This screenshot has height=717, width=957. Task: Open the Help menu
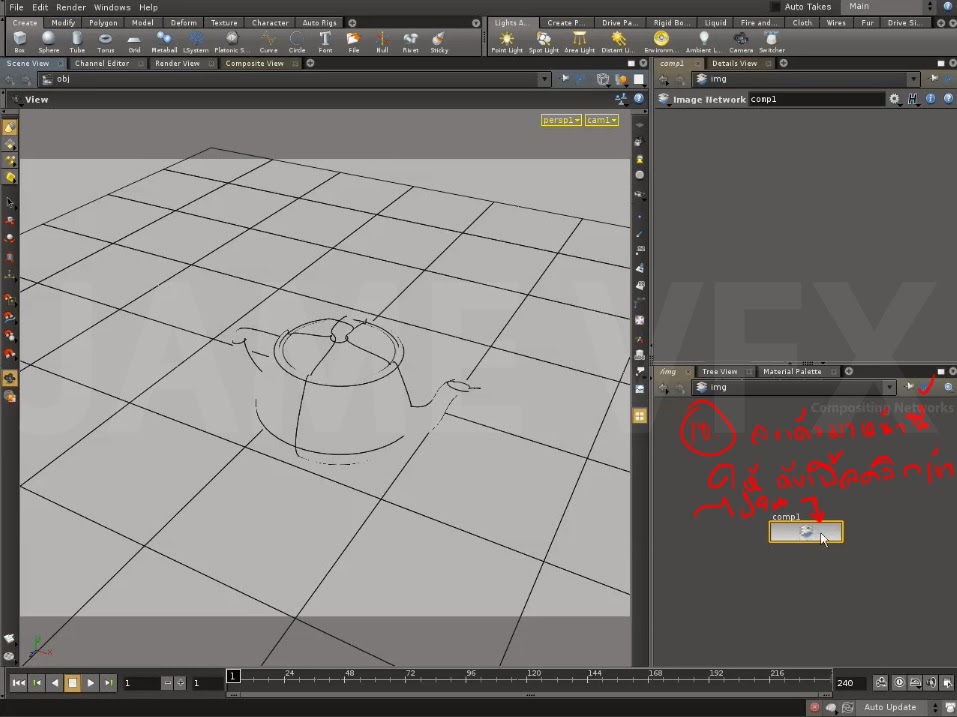(148, 7)
